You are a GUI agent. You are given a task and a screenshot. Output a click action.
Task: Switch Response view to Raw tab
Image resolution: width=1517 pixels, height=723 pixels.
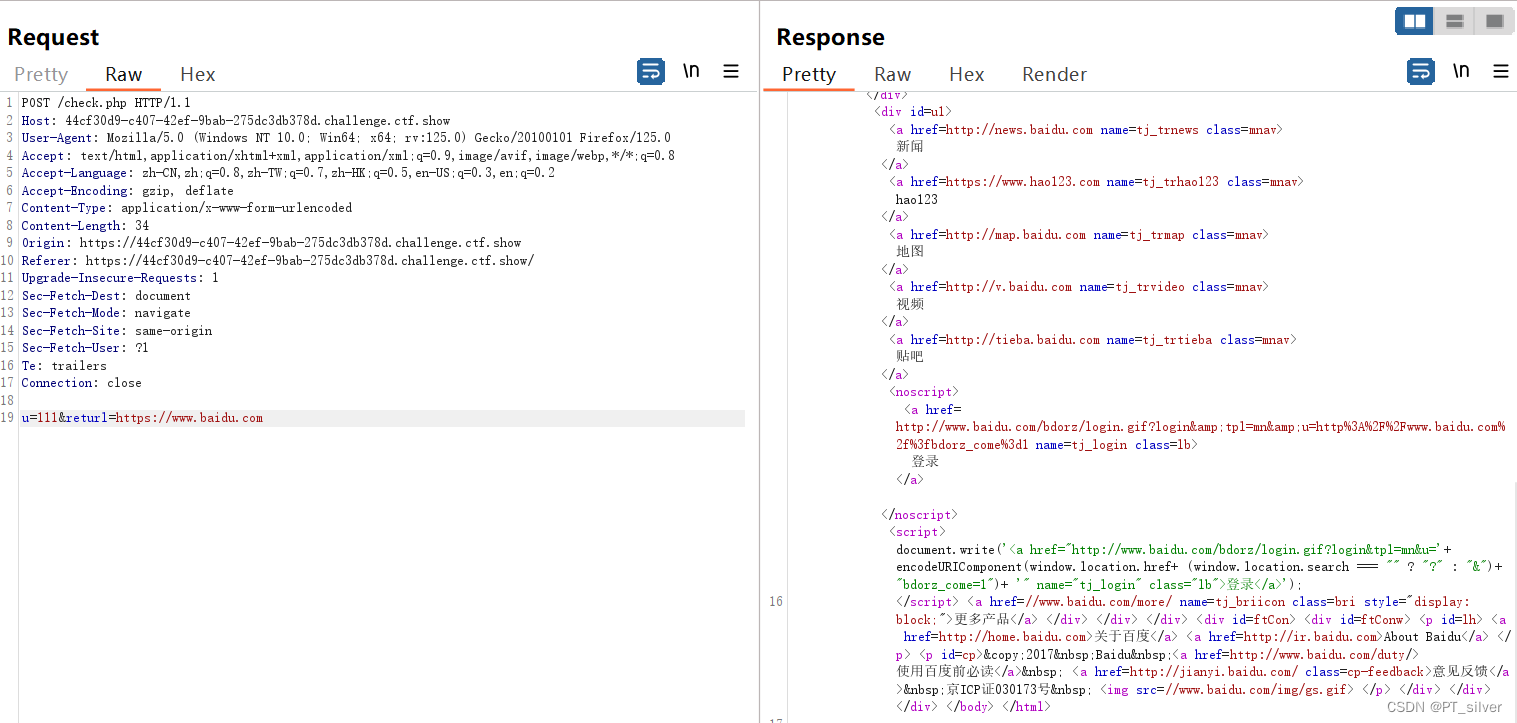(x=893, y=74)
